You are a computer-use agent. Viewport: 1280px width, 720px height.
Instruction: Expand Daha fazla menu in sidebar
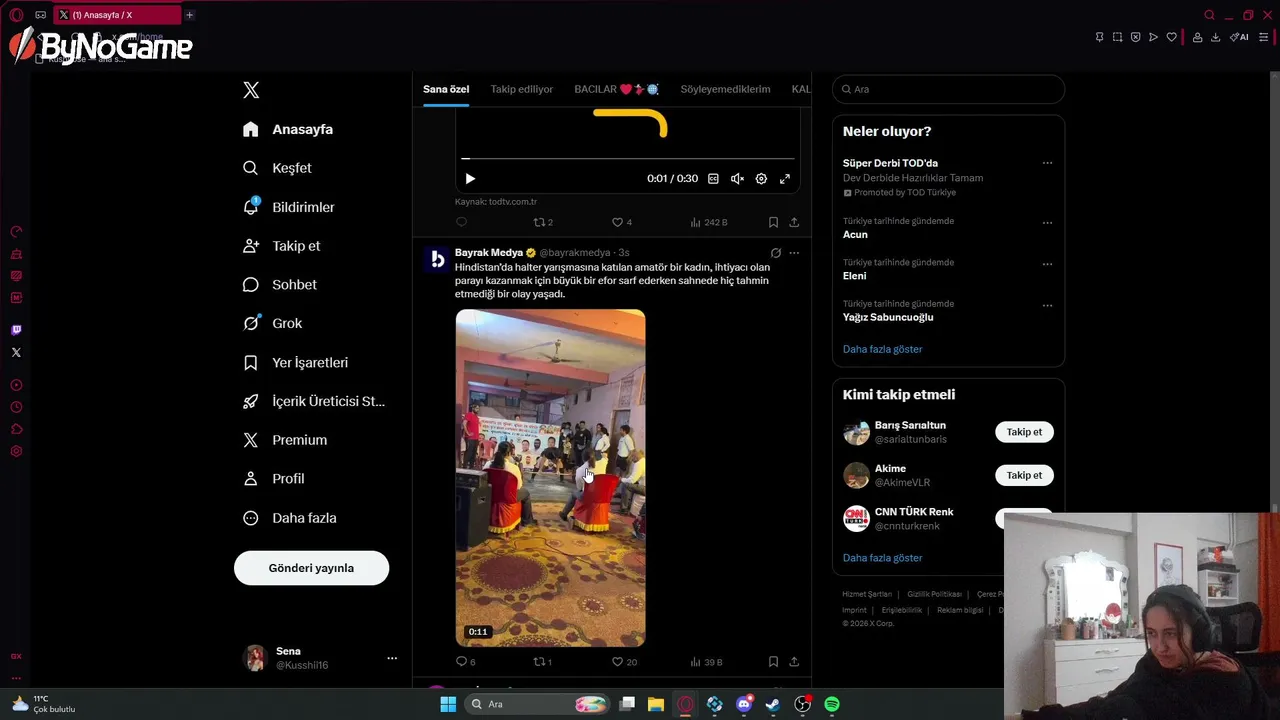coord(290,518)
